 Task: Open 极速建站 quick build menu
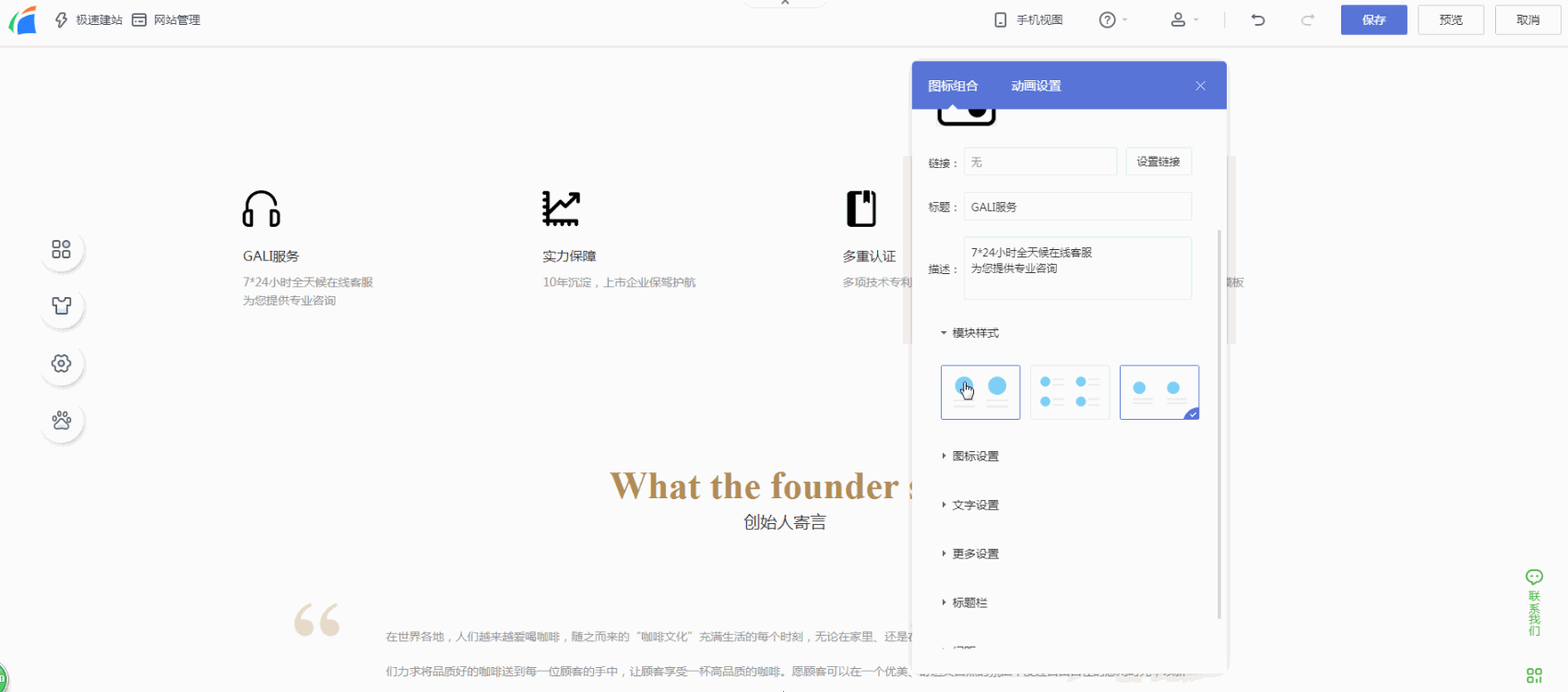tap(89, 19)
